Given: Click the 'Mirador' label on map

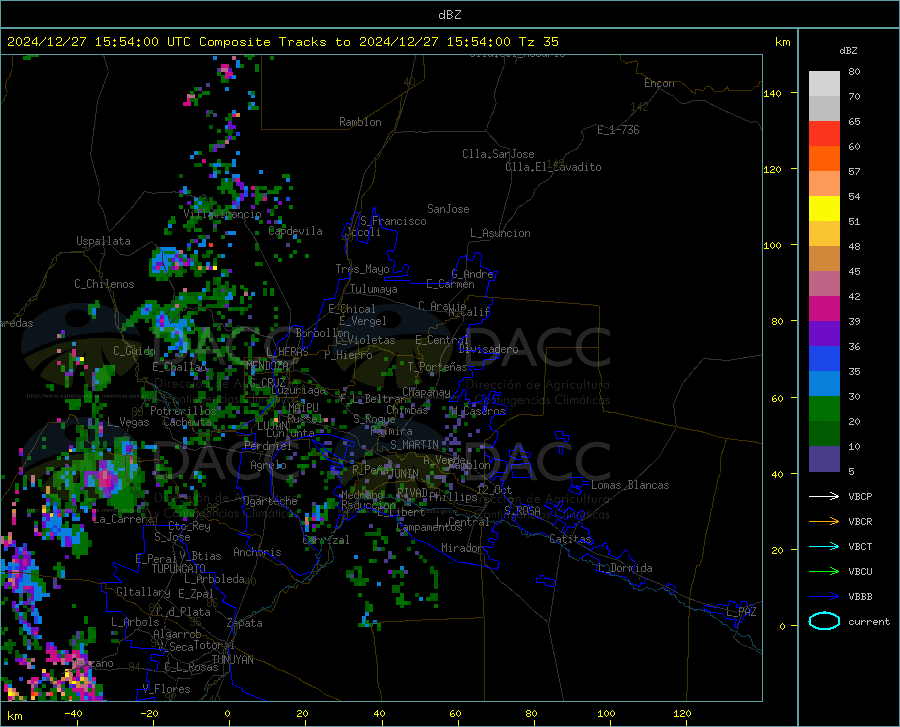Looking at the screenshot, I should (461, 548).
